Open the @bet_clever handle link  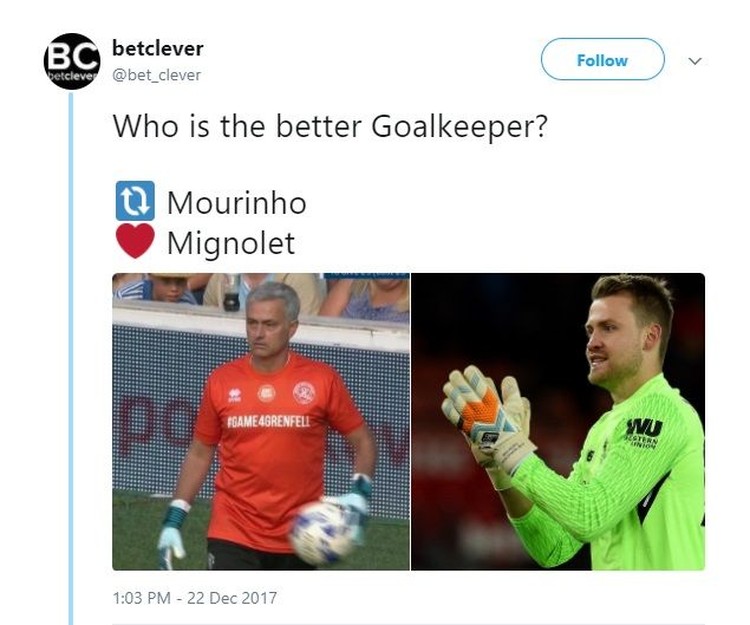point(156,75)
